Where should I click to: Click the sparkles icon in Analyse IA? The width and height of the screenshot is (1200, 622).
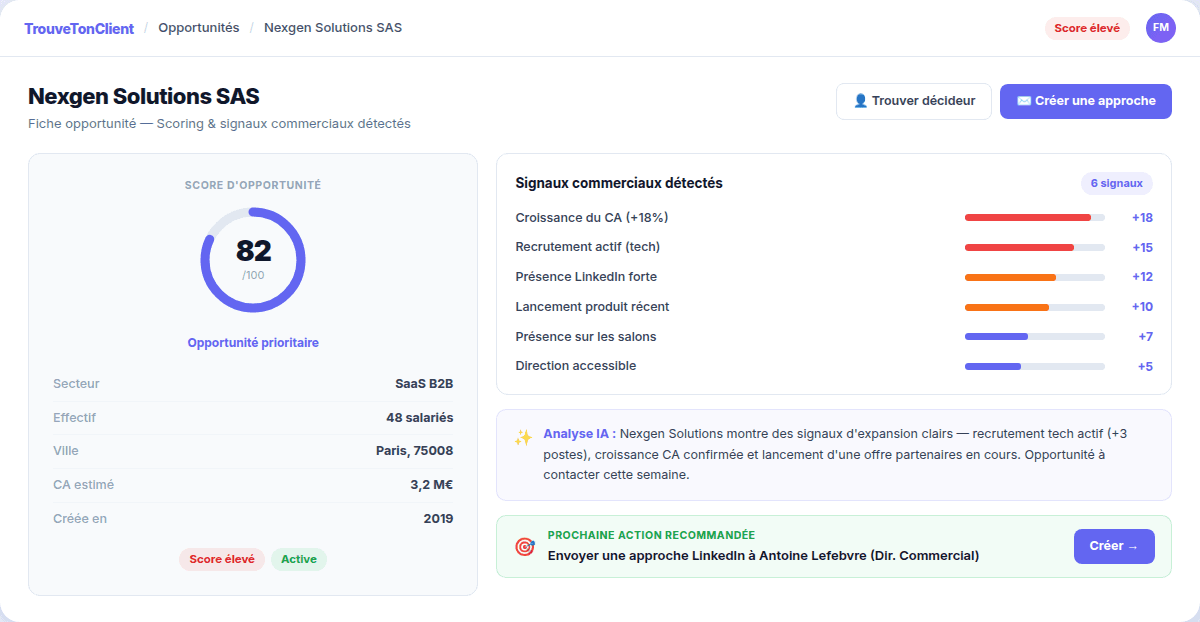(523, 438)
